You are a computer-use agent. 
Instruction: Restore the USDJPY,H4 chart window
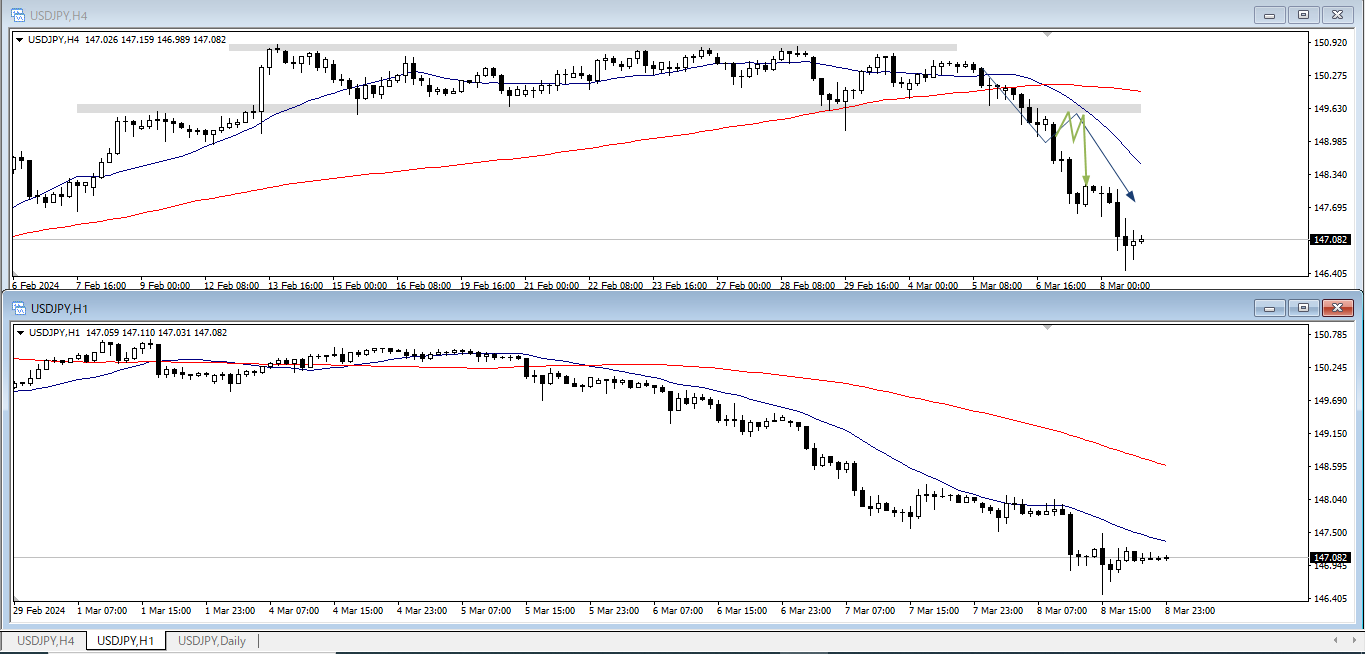[1303, 14]
